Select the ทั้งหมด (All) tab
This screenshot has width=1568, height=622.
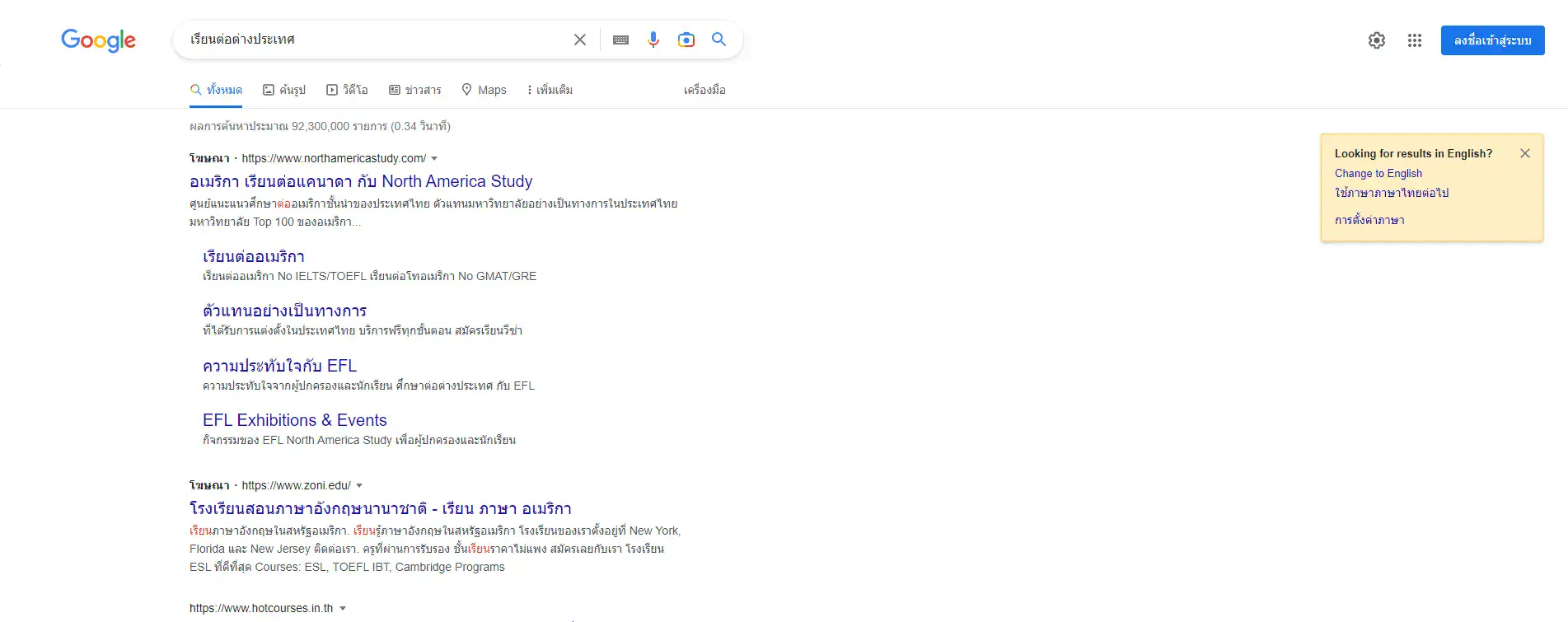tap(216, 90)
